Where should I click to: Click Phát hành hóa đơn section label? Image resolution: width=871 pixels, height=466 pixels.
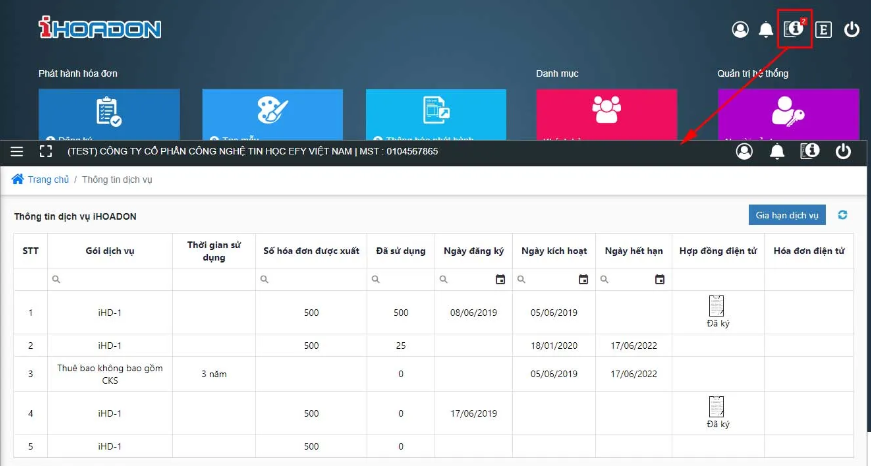tap(78, 73)
